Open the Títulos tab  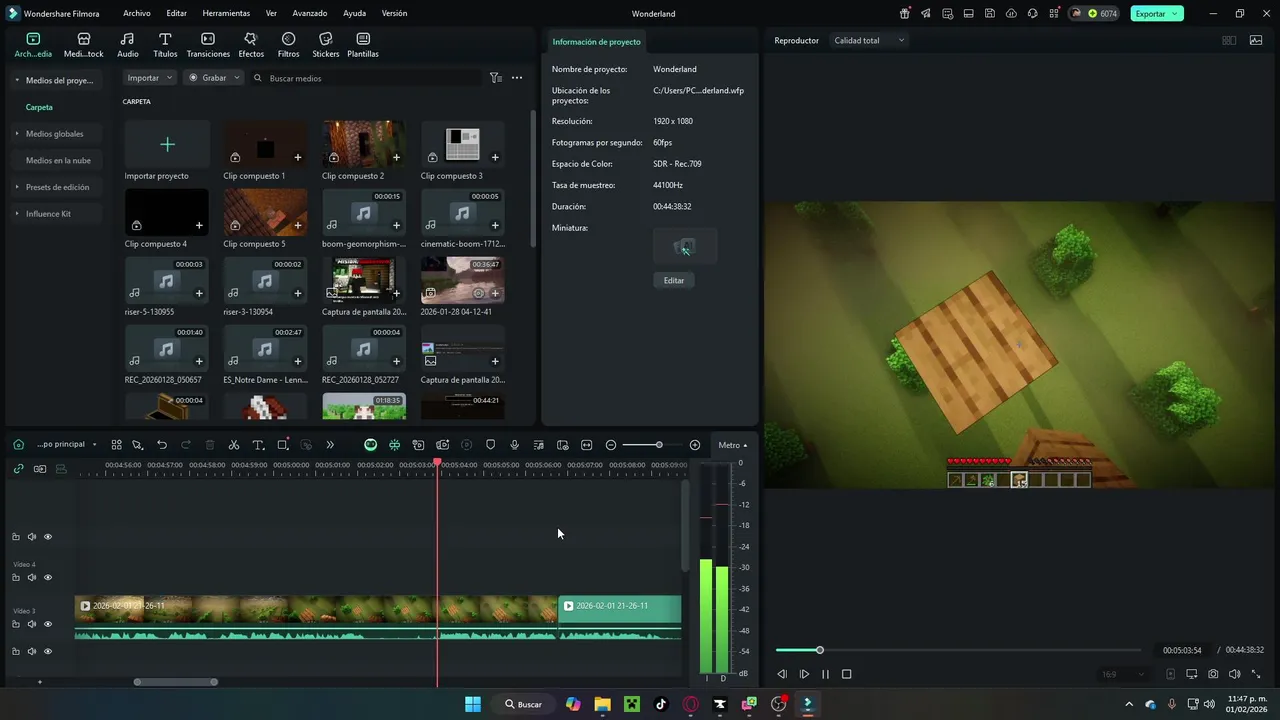165,45
